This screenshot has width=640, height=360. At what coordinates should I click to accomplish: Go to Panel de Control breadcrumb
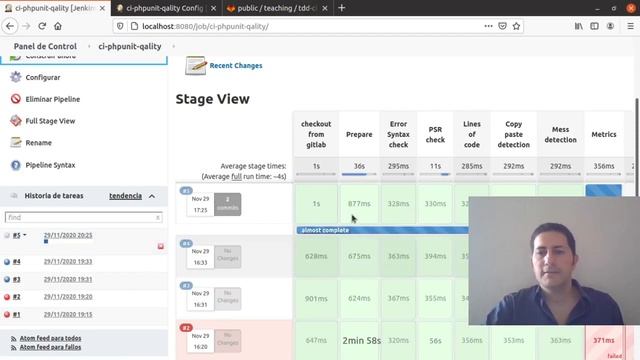coord(45,47)
